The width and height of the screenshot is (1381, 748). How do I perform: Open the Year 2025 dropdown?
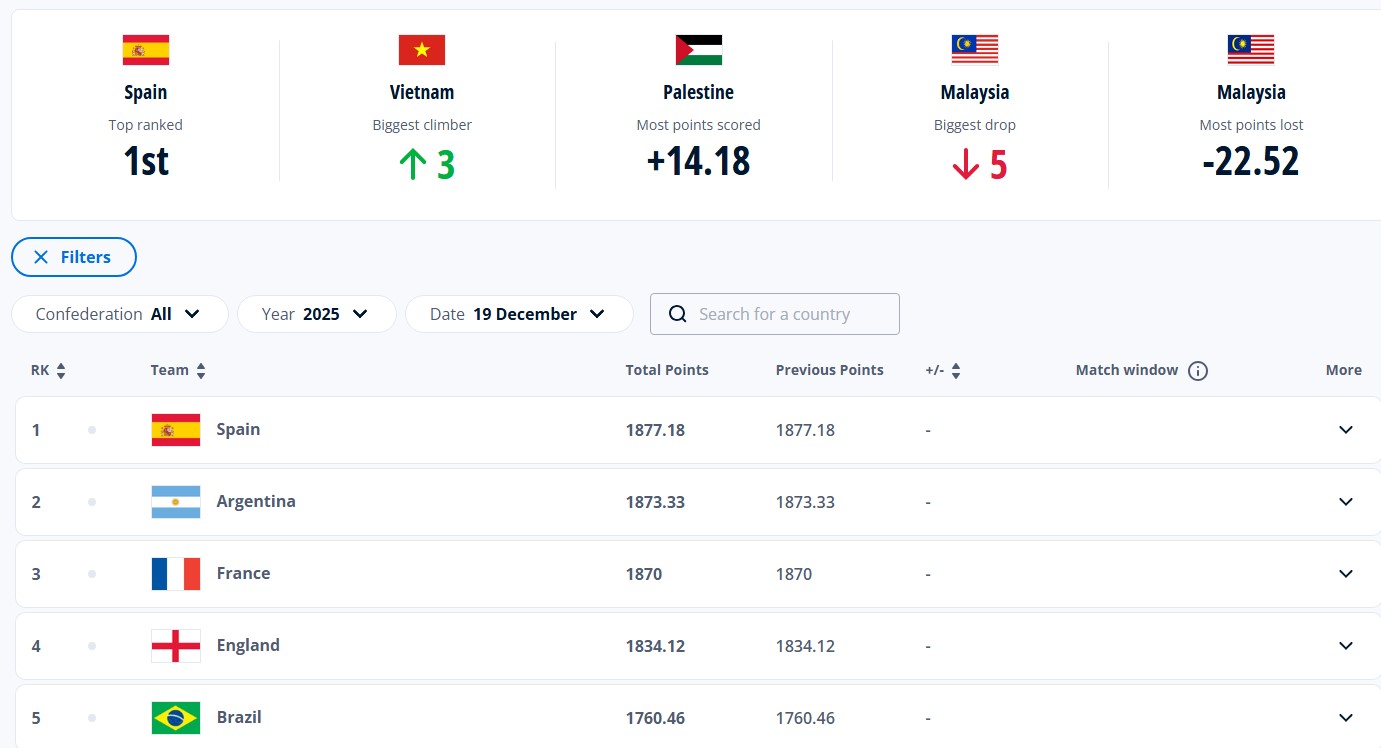click(316, 314)
